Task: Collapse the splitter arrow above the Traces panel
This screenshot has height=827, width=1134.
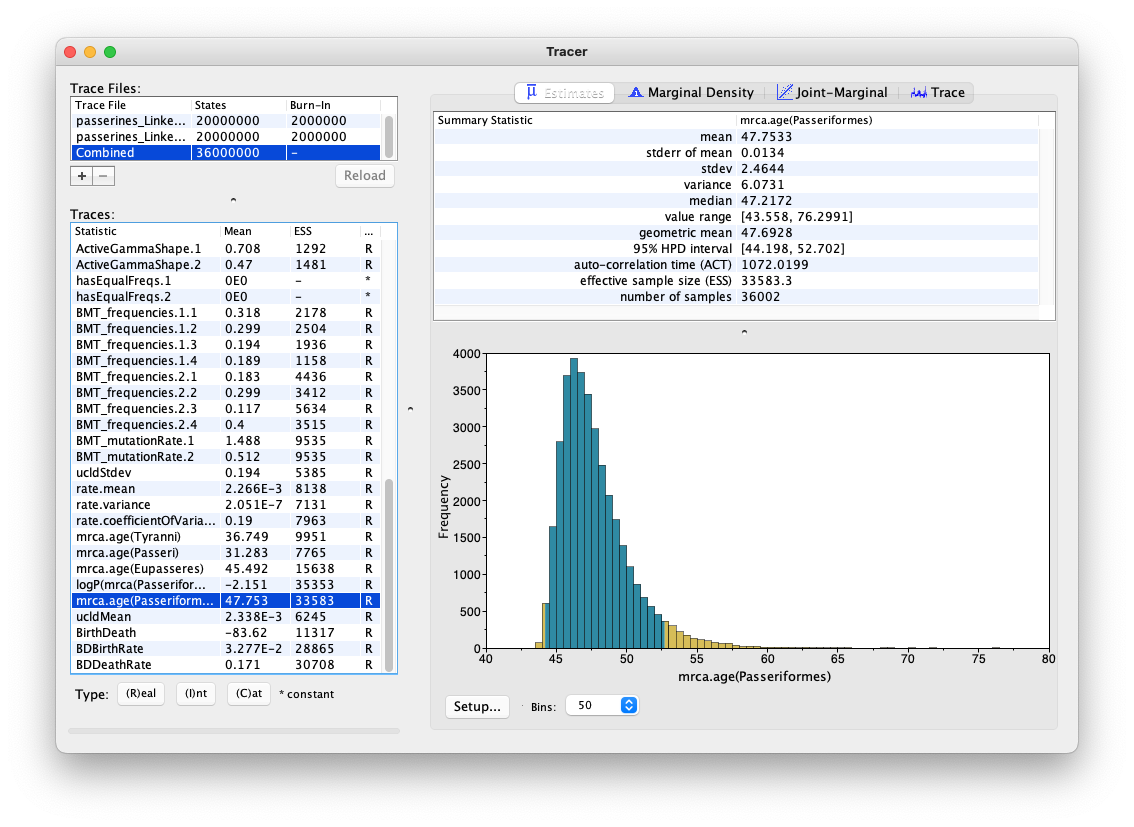Action: tap(233, 200)
